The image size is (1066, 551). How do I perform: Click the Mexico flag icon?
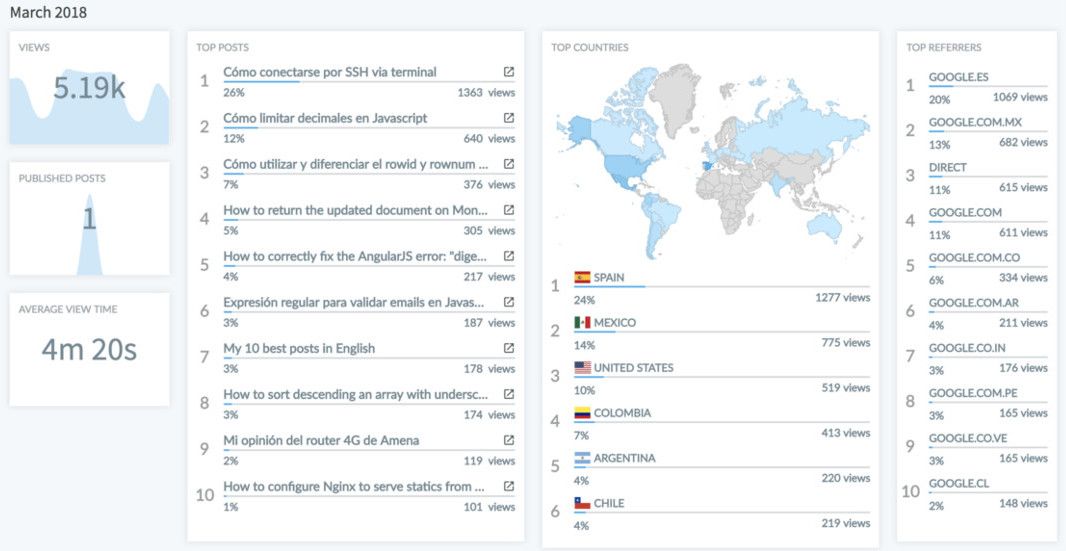(582, 322)
